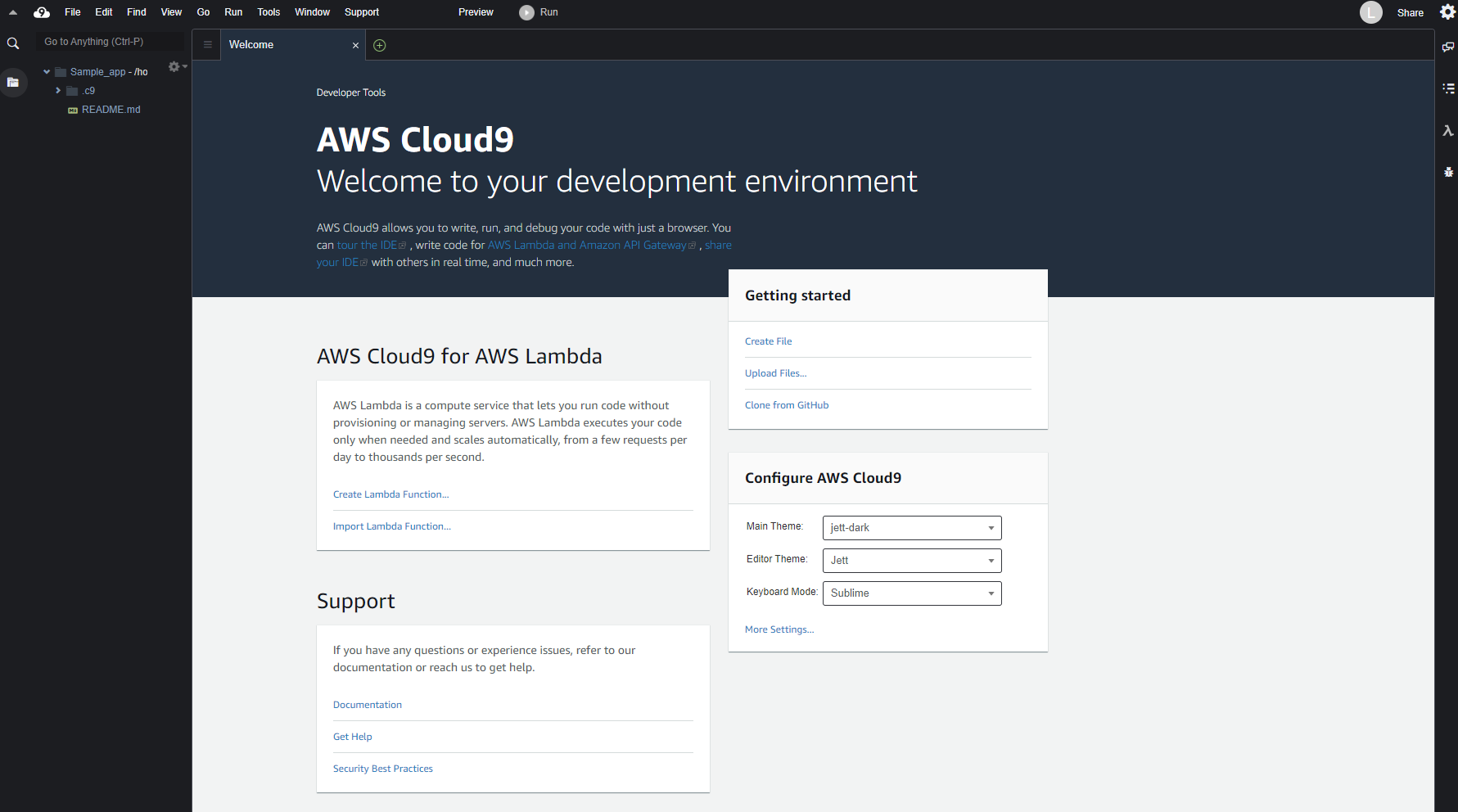Open the Run menu
Viewport: 1458px width, 812px height.
233,12
